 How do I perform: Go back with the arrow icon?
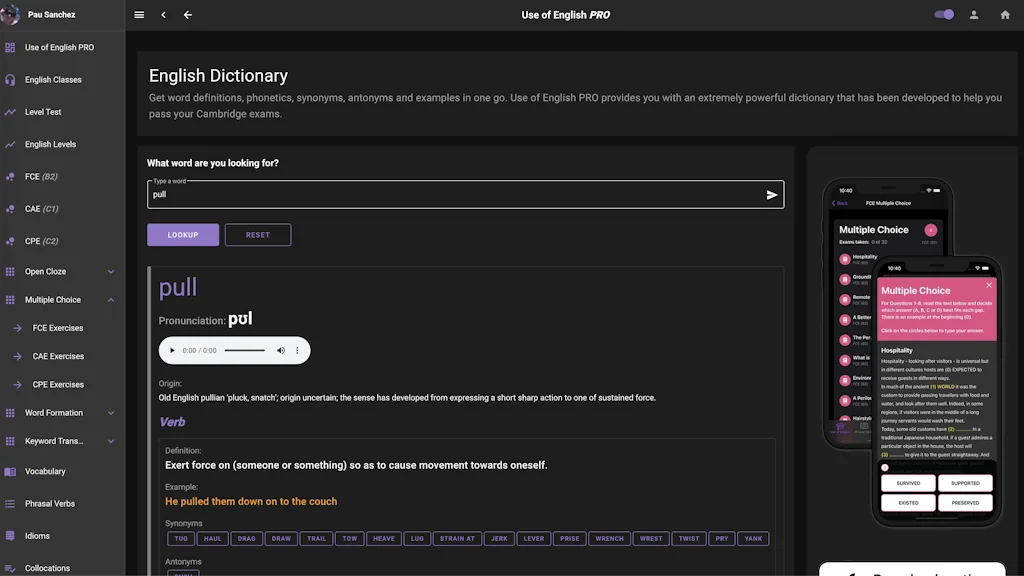[x=187, y=14]
